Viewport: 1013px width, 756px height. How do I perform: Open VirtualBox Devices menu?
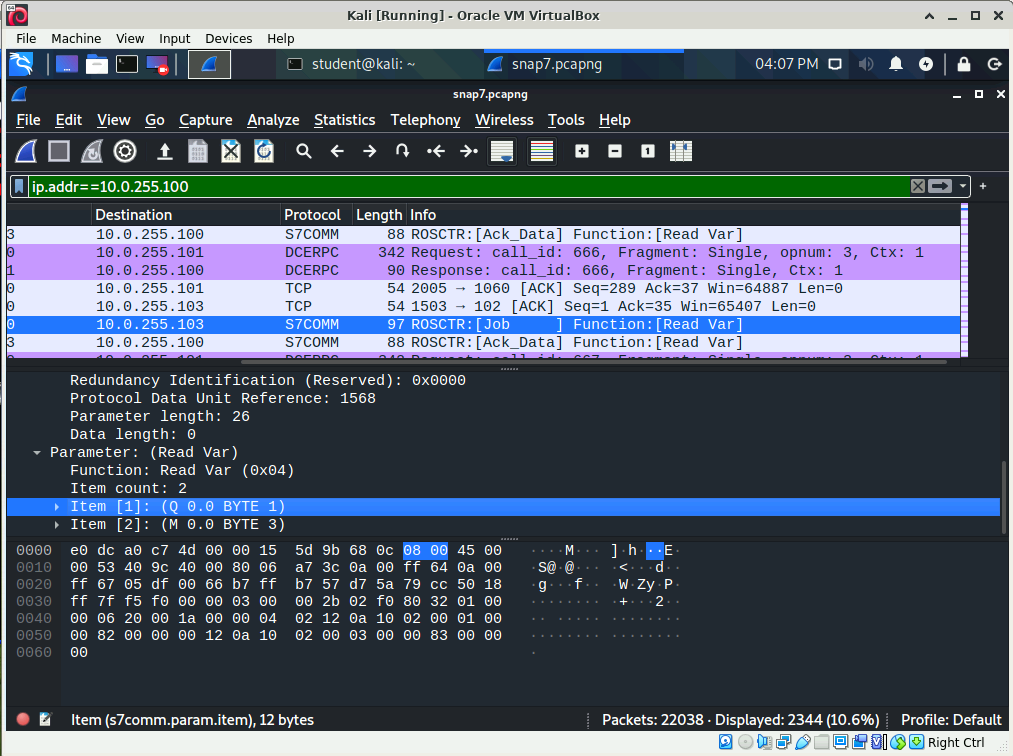coord(229,39)
